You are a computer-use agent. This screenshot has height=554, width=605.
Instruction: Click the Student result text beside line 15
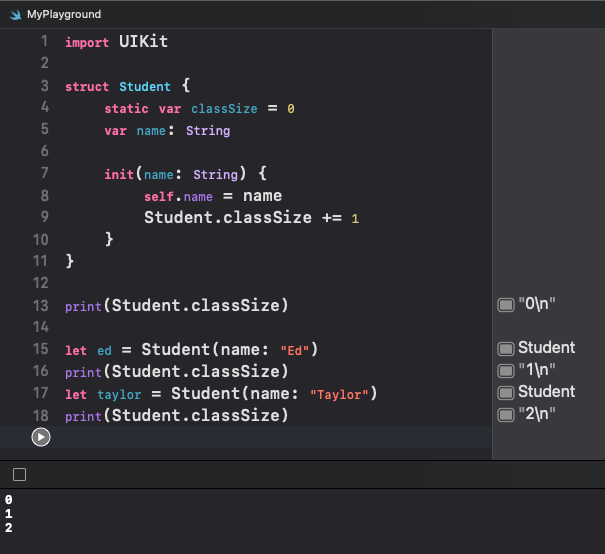[546, 348]
